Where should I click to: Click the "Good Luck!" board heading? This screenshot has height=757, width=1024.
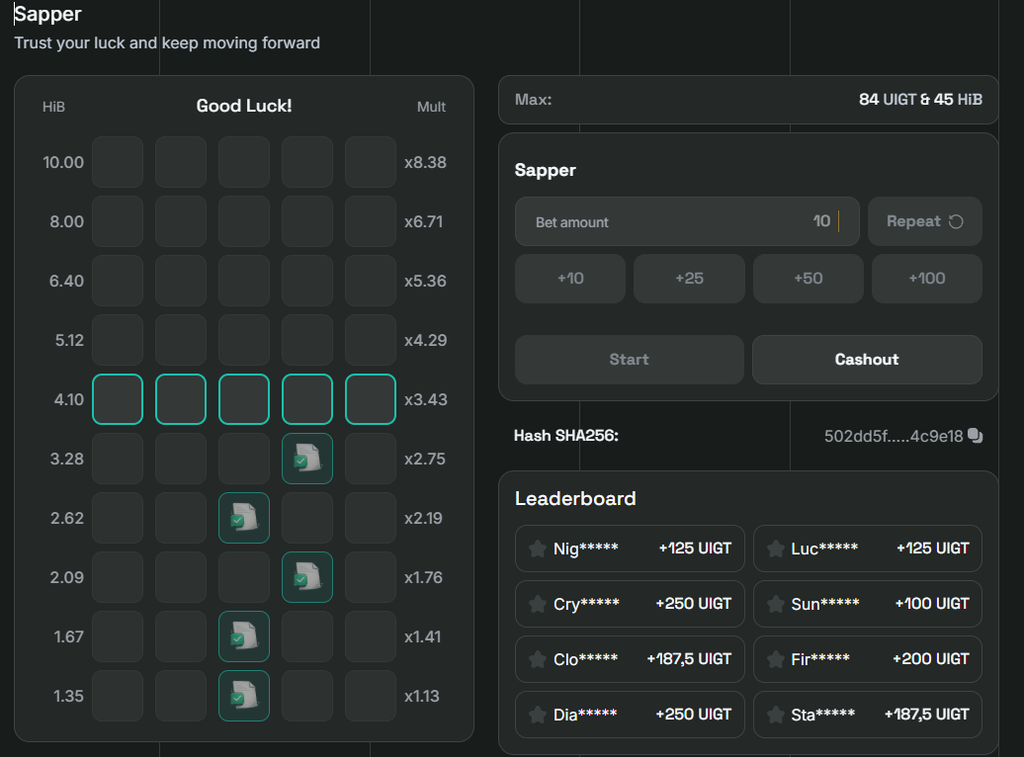click(x=244, y=106)
